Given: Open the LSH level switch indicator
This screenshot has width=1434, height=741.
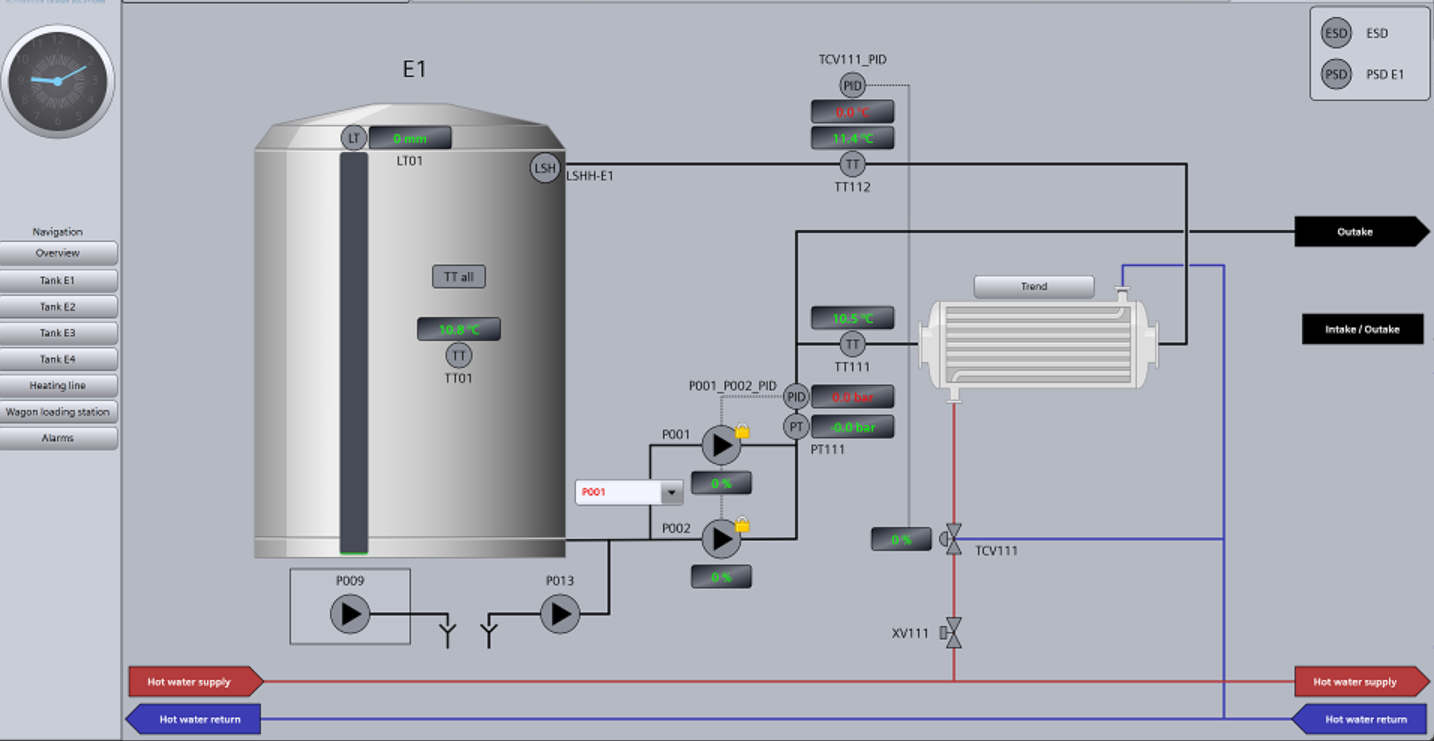Looking at the screenshot, I should 545,168.
